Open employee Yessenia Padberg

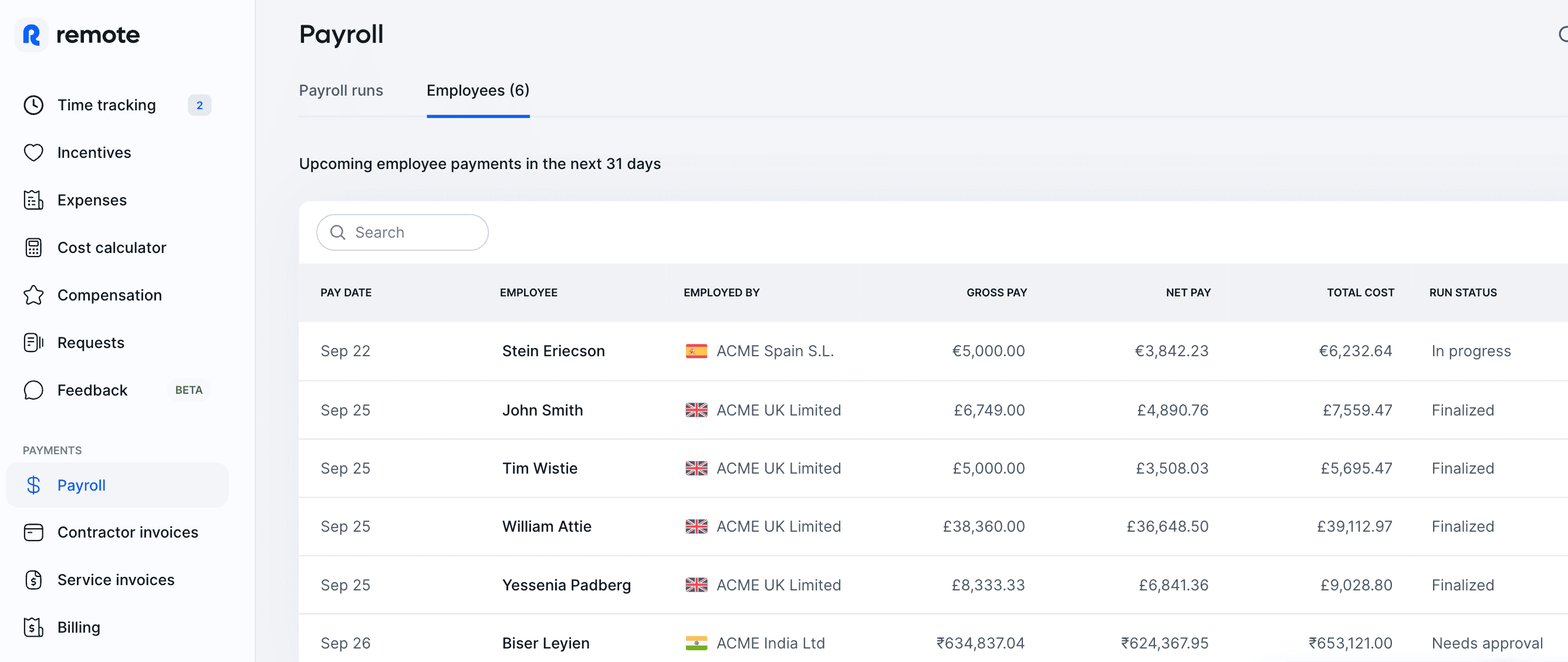pos(566,585)
